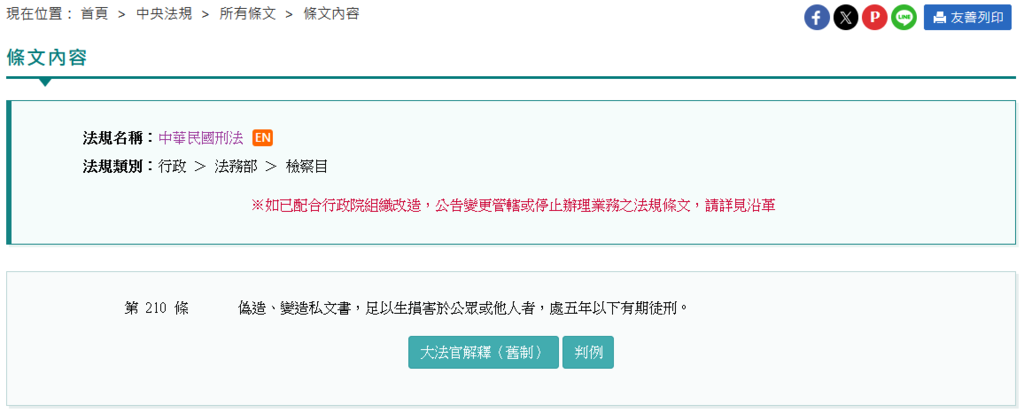This screenshot has width=1024, height=413.
Task: Open the 友善列印 print-friendly view
Action: [x=968, y=18]
